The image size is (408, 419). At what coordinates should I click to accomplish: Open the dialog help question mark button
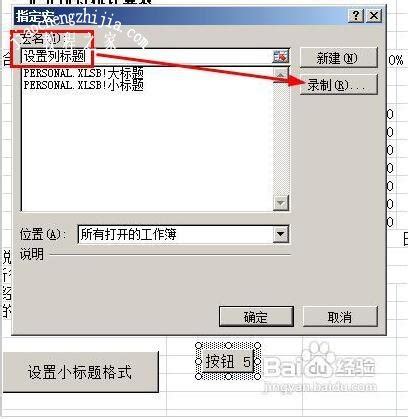click(x=355, y=15)
